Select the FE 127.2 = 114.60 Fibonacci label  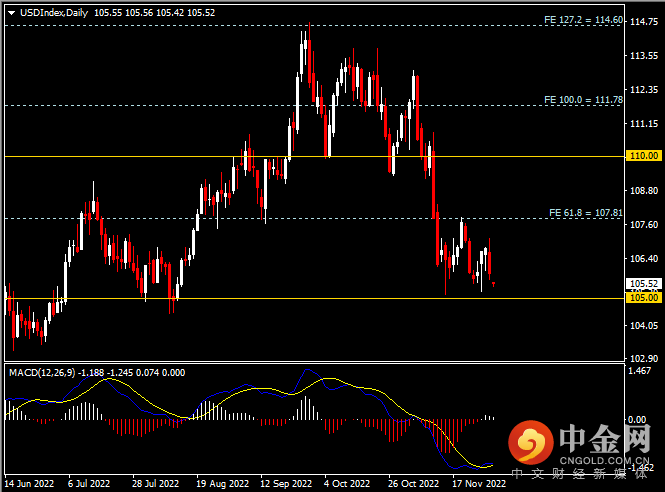coord(583,20)
